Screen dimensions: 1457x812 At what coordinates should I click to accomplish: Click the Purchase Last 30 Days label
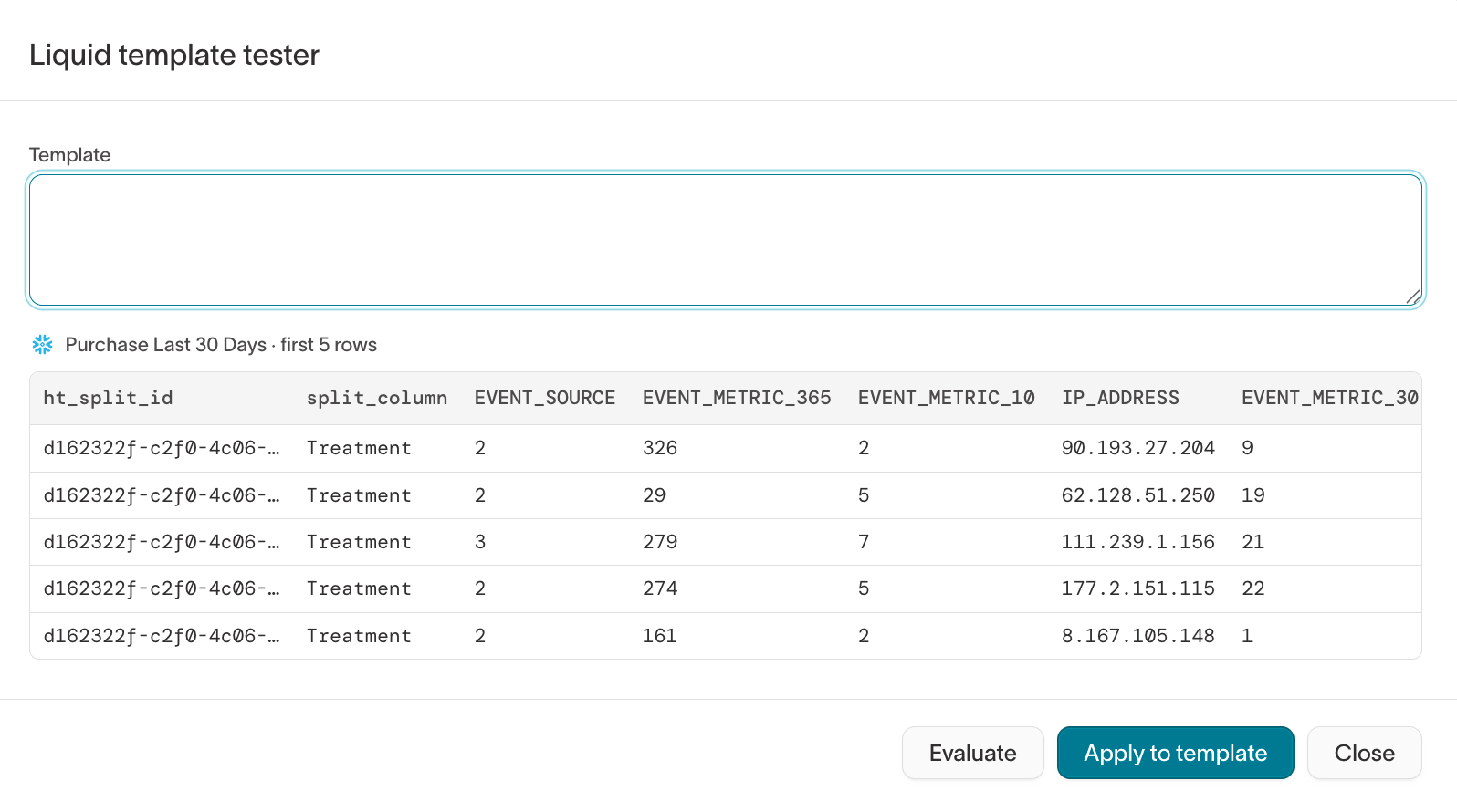coord(166,345)
